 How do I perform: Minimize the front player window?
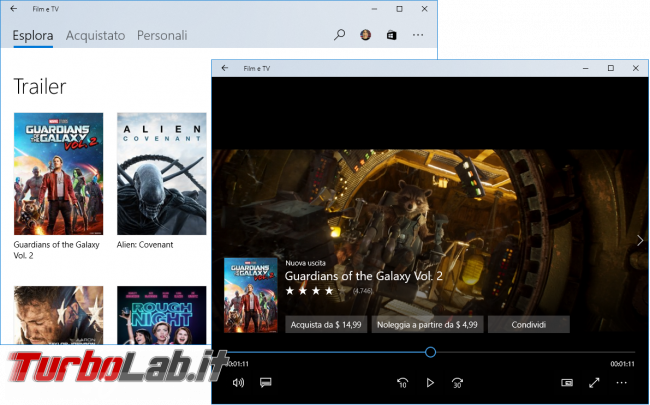pos(585,68)
